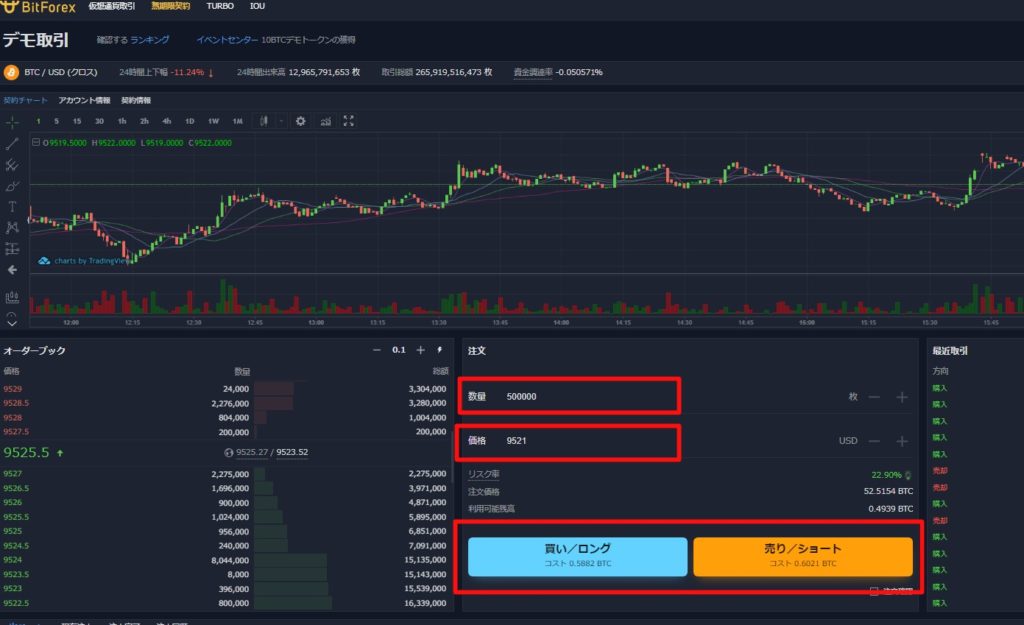Click the mark price 9523.52
1024x625 pixels.
coord(292,452)
